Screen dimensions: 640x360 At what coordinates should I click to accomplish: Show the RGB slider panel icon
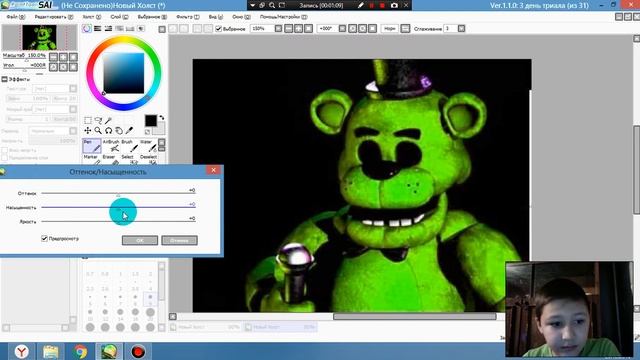click(98, 29)
